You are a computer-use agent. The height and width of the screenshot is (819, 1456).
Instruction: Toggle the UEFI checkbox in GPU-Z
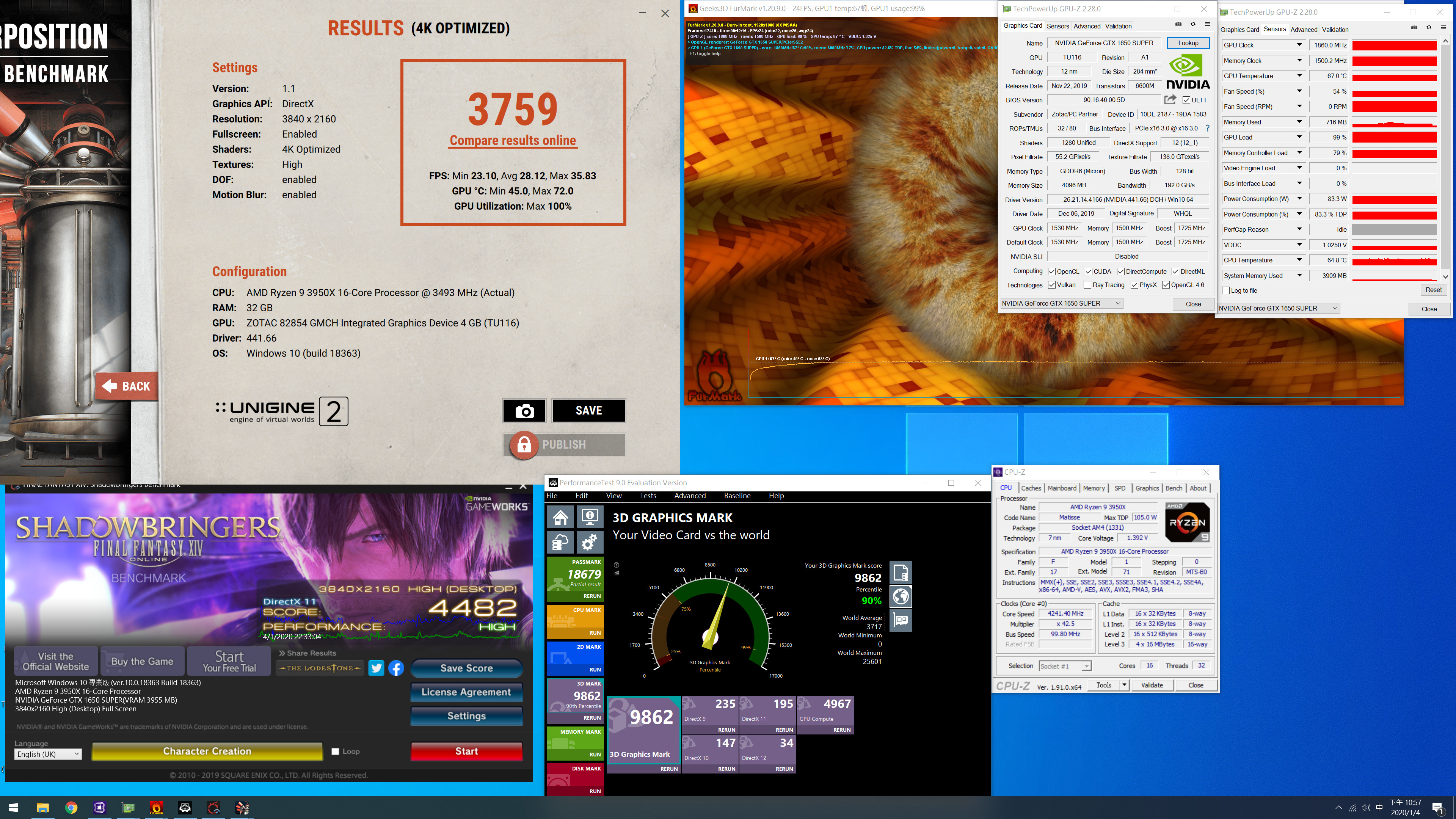click(x=1186, y=100)
